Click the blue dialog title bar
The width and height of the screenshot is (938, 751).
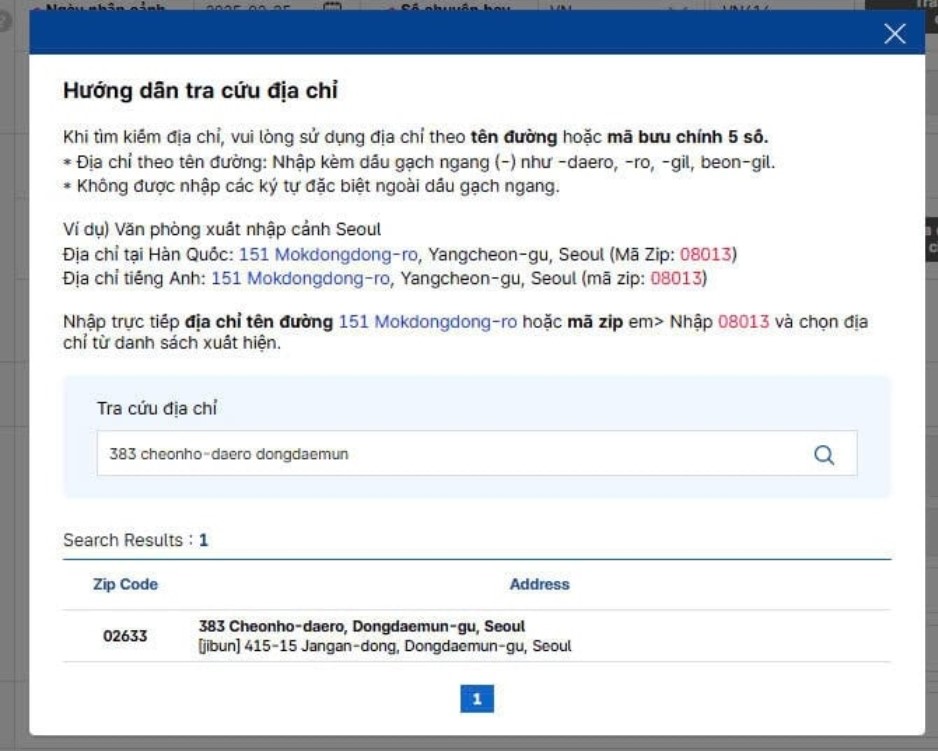tap(450, 34)
